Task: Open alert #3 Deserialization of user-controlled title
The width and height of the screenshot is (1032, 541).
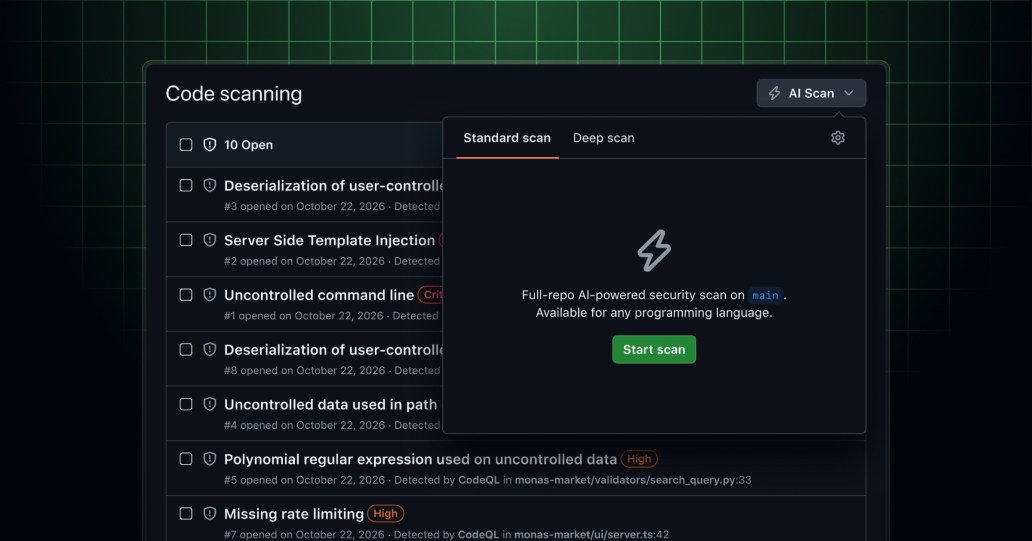Action: (333, 186)
